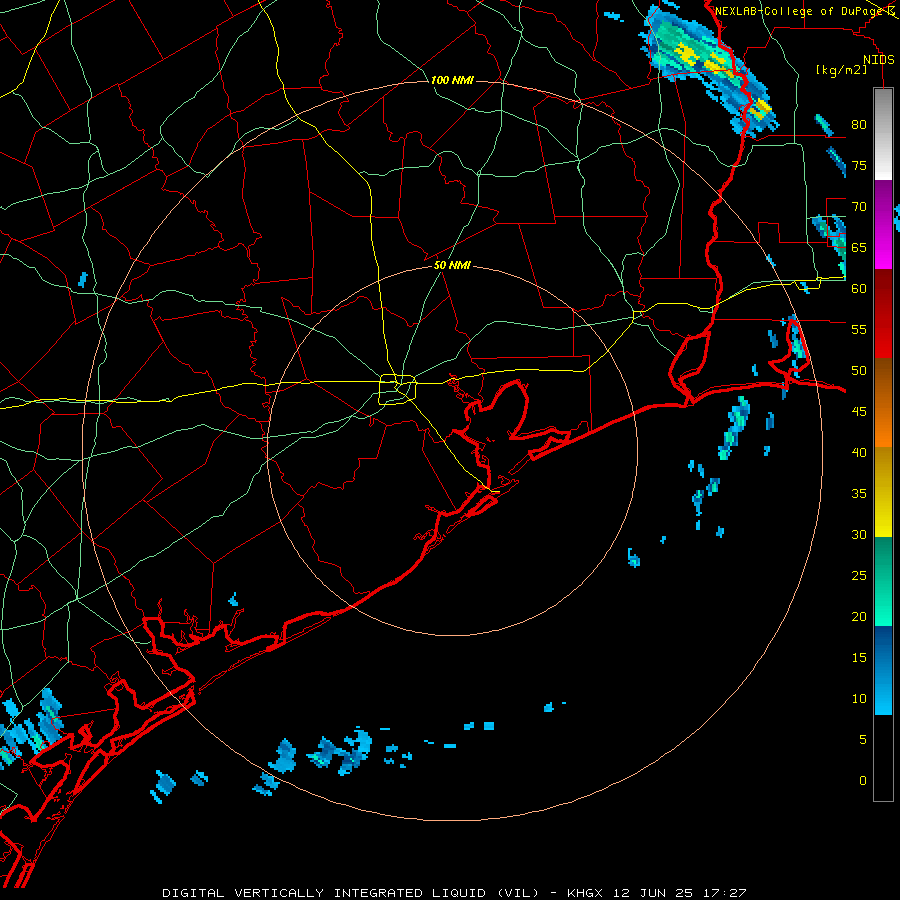Click the "DIGITAL VERTICALLY INTEGRATED LIQUID (VIL)" caption
Screen dimensions: 900x900
tap(351, 893)
